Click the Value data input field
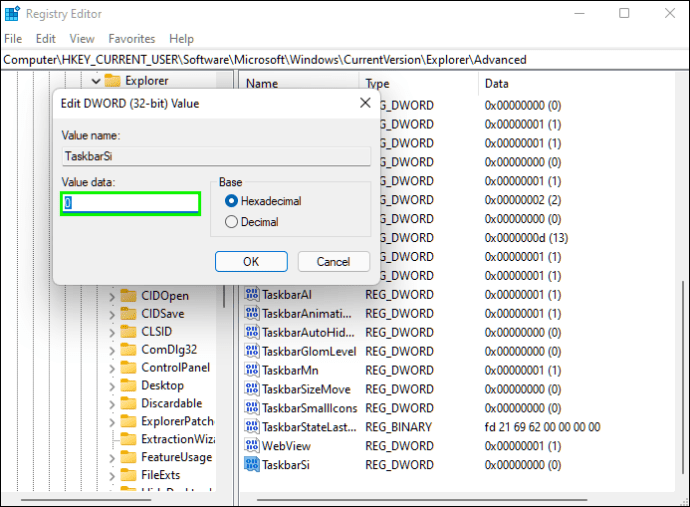The image size is (690, 507). point(131,203)
